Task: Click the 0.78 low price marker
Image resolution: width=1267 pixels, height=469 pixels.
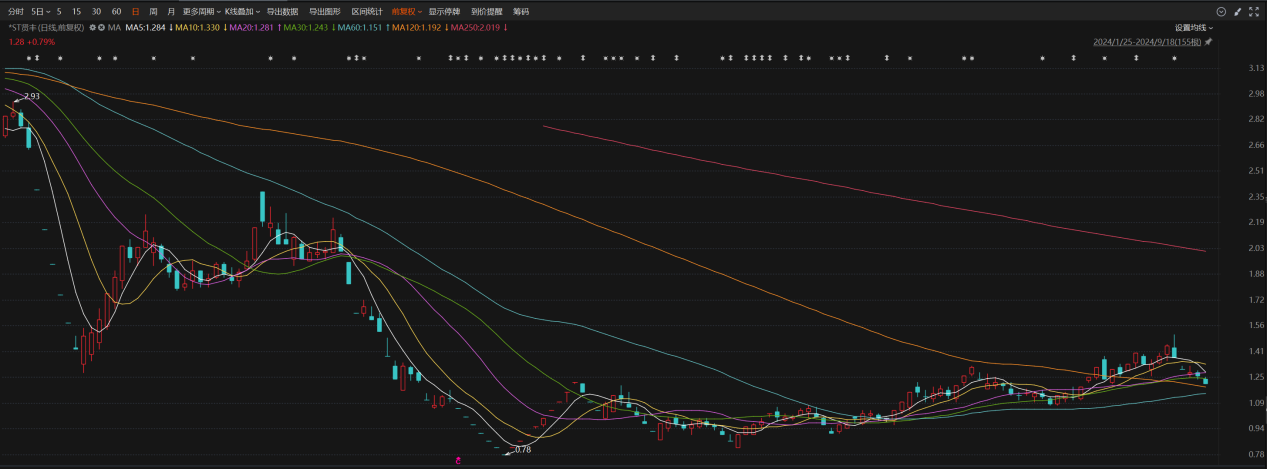Action: click(x=521, y=450)
